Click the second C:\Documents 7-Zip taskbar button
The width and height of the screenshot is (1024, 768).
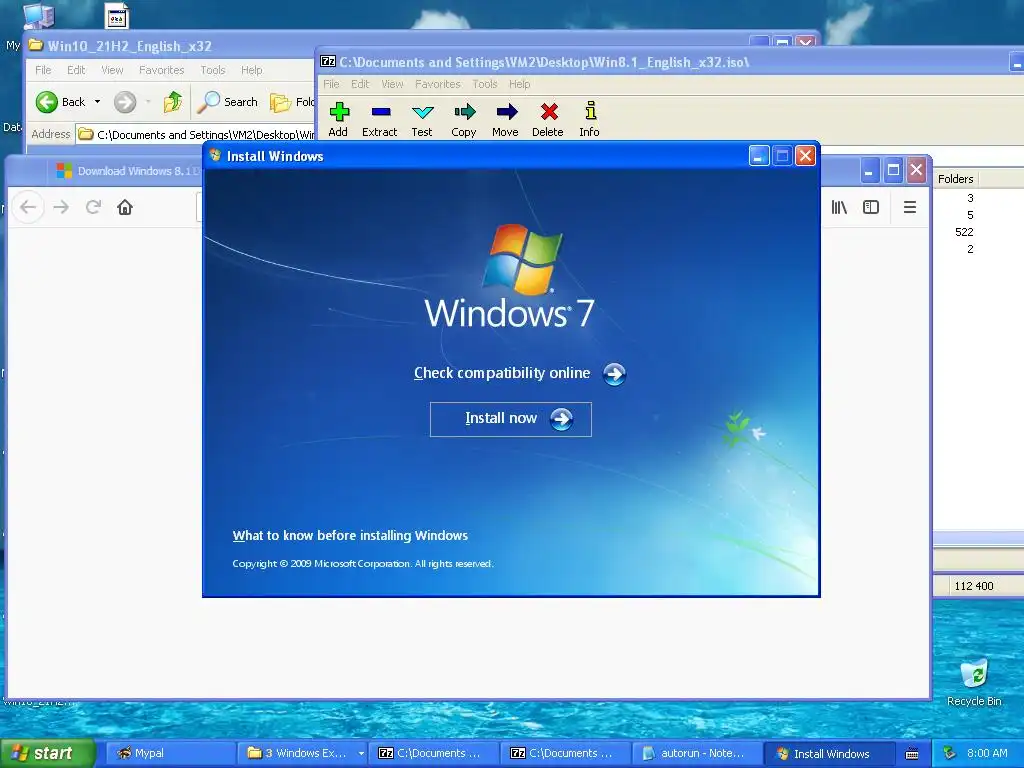click(x=566, y=754)
